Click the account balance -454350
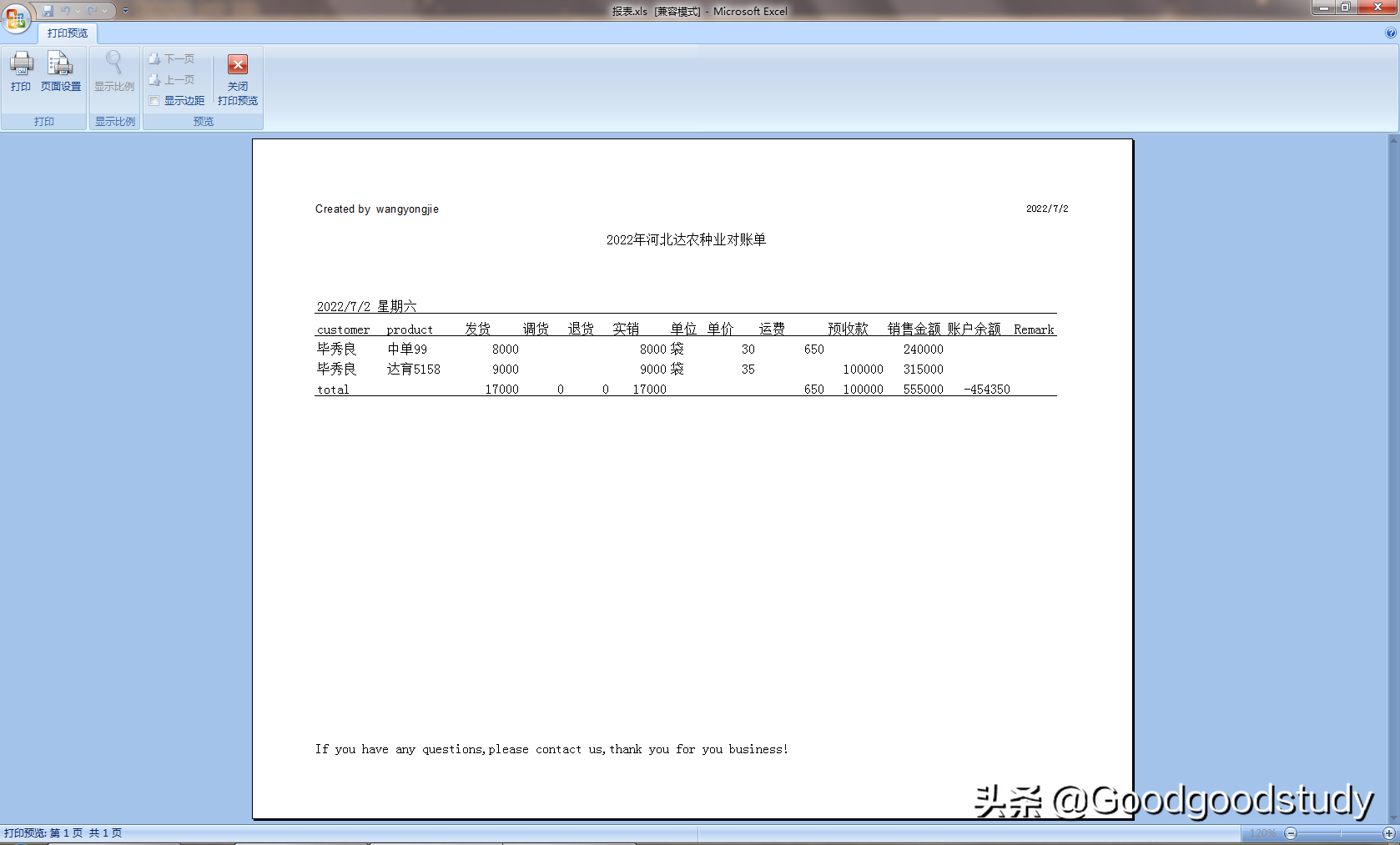Screen dimensions: 1400x845 pyautogui.click(x=987, y=390)
